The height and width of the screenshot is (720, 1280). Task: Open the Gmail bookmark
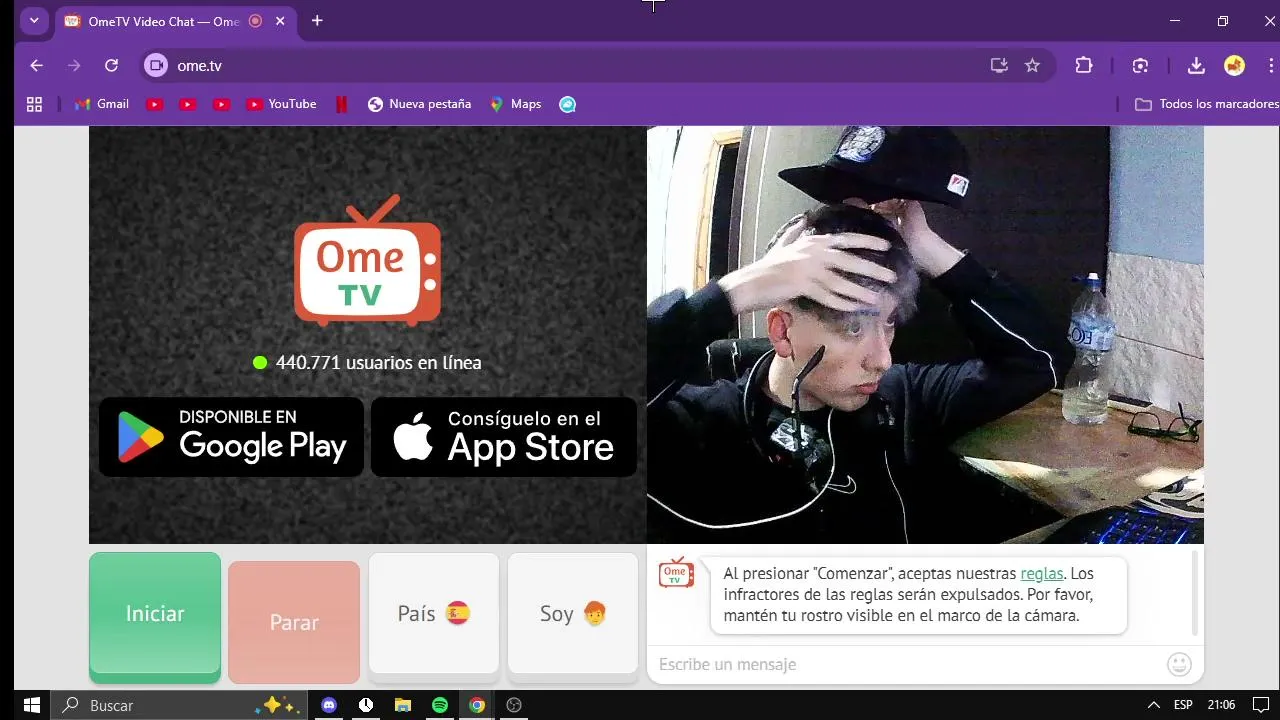point(101,104)
